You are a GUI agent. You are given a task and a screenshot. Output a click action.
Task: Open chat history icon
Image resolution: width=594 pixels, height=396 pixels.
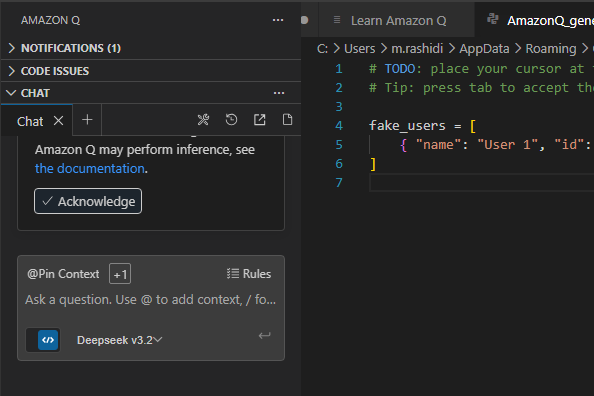[x=231, y=120]
